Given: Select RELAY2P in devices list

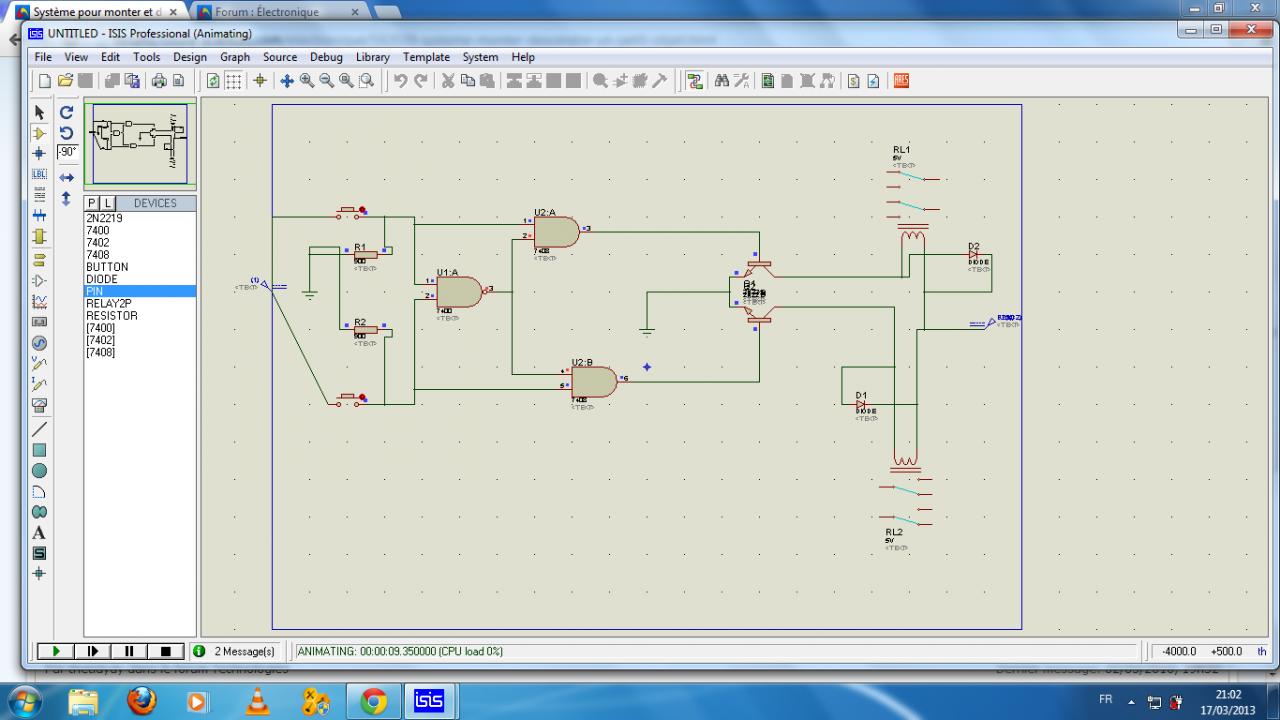Looking at the screenshot, I should [109, 303].
